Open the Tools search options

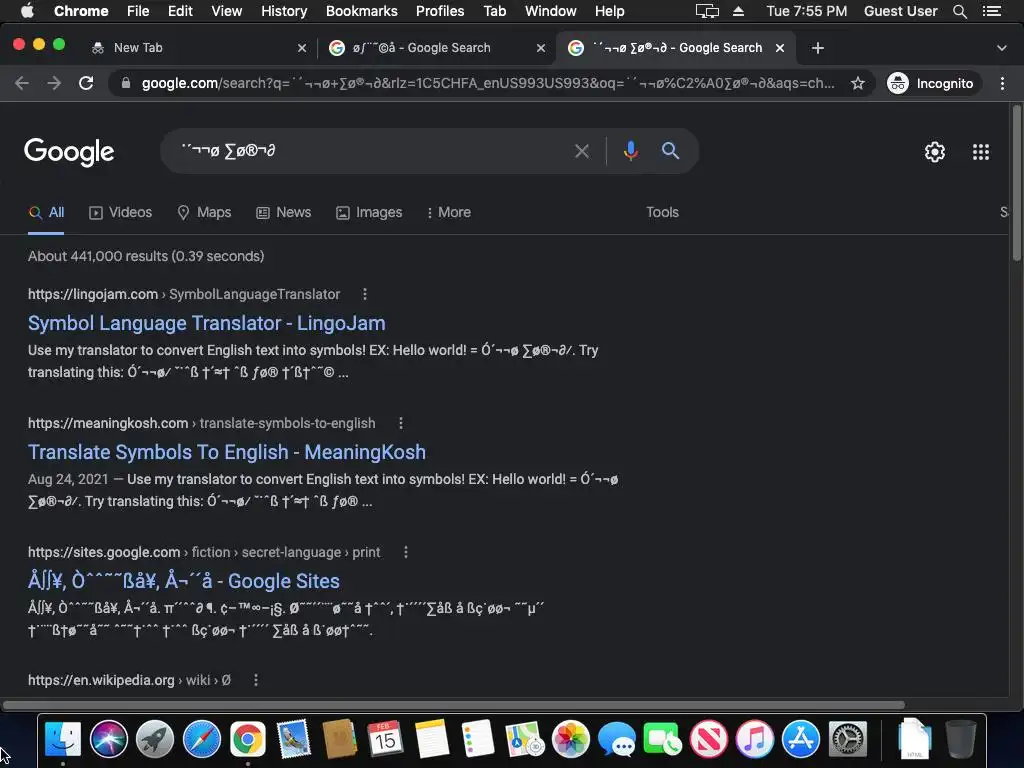point(662,212)
